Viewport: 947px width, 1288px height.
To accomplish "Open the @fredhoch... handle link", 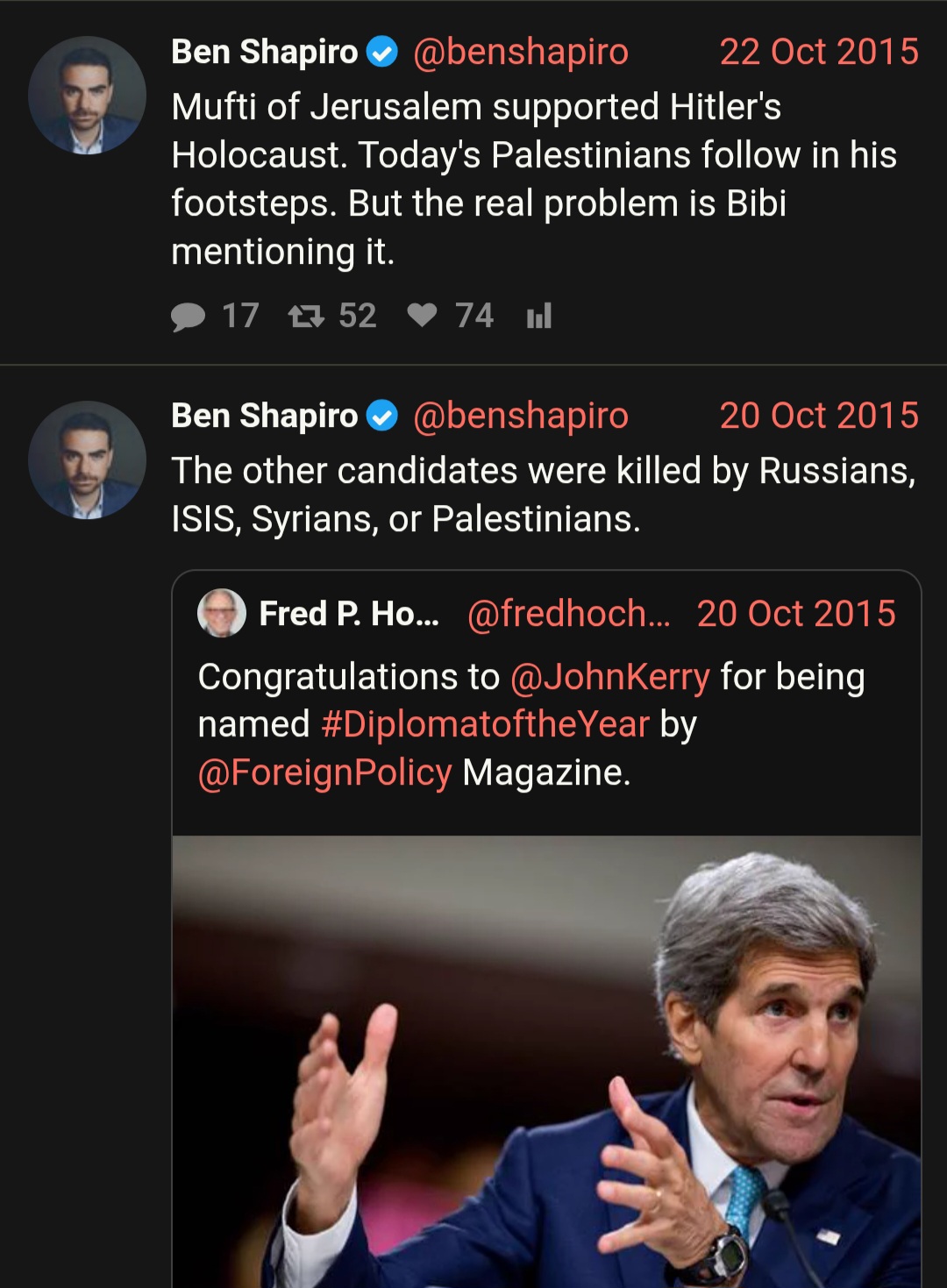I will coord(568,614).
